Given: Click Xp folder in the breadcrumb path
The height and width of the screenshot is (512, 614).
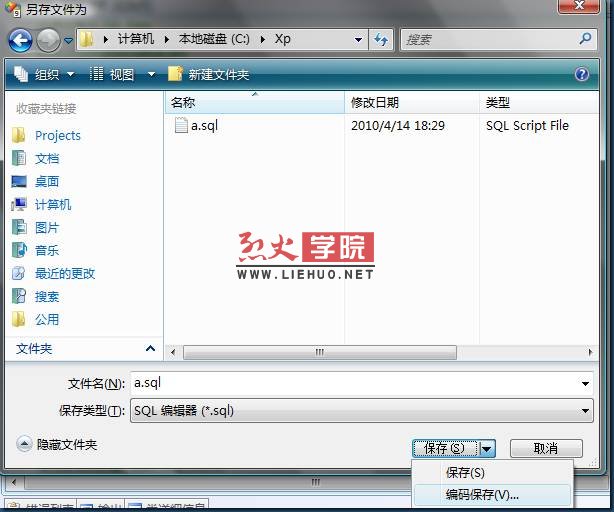Looking at the screenshot, I should point(282,39).
